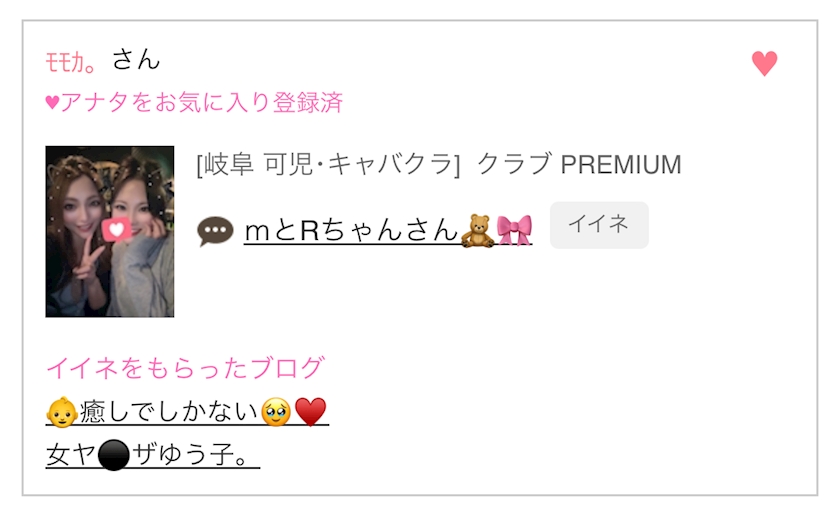The width and height of the screenshot is (840, 515).
Task: Click the 岐阜 可児・キャバクラ area label
Action: (328, 165)
